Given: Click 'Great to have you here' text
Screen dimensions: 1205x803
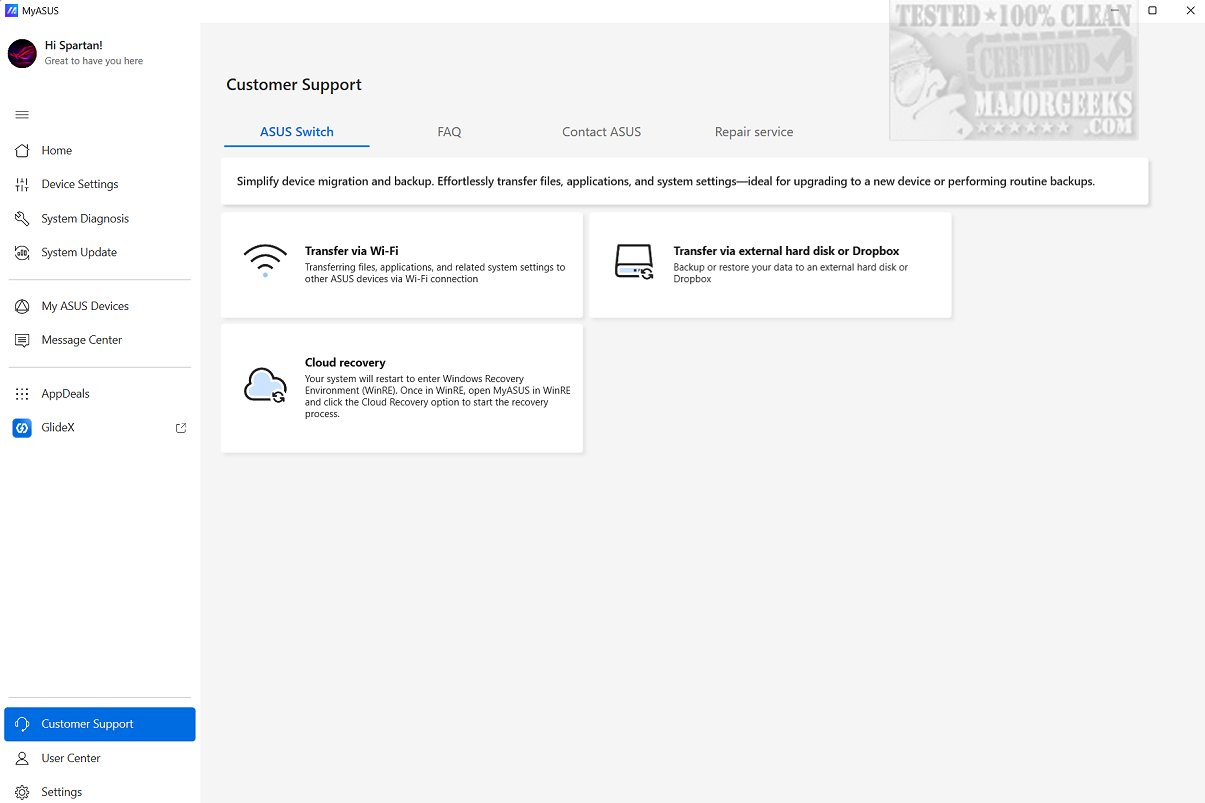Looking at the screenshot, I should coord(94,61).
